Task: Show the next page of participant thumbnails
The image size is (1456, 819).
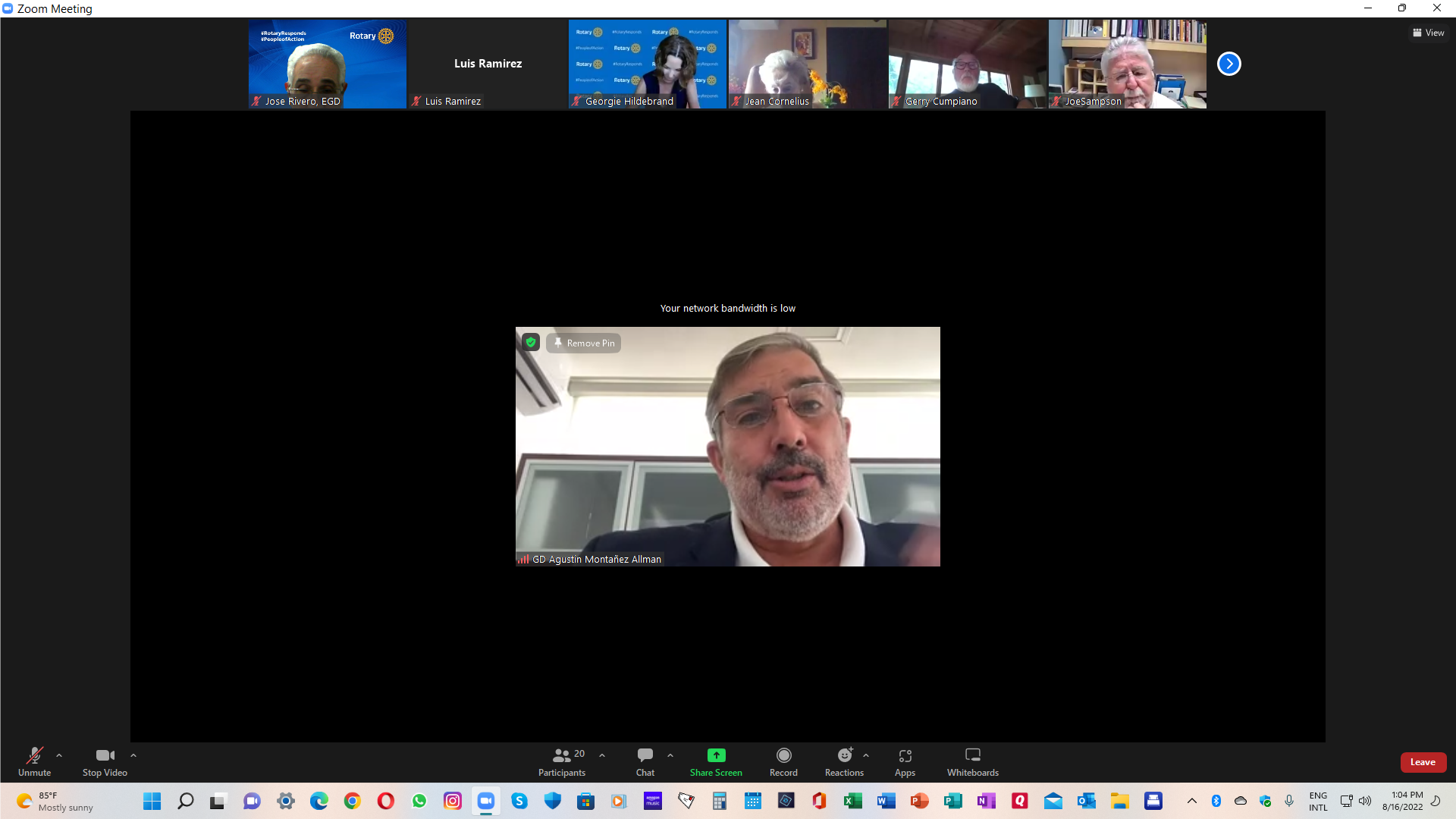Action: click(x=1228, y=64)
